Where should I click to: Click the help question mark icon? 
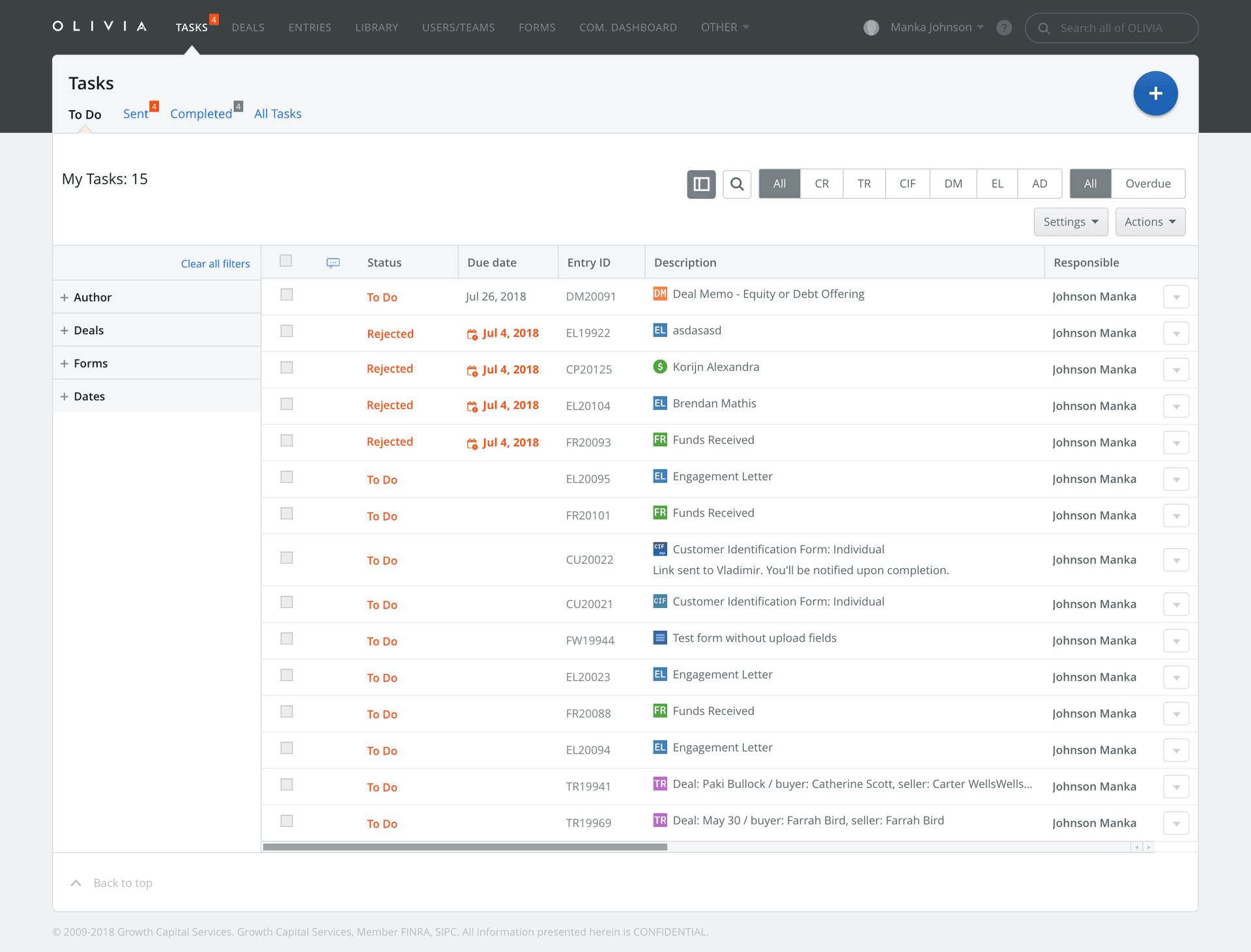[x=1004, y=28]
